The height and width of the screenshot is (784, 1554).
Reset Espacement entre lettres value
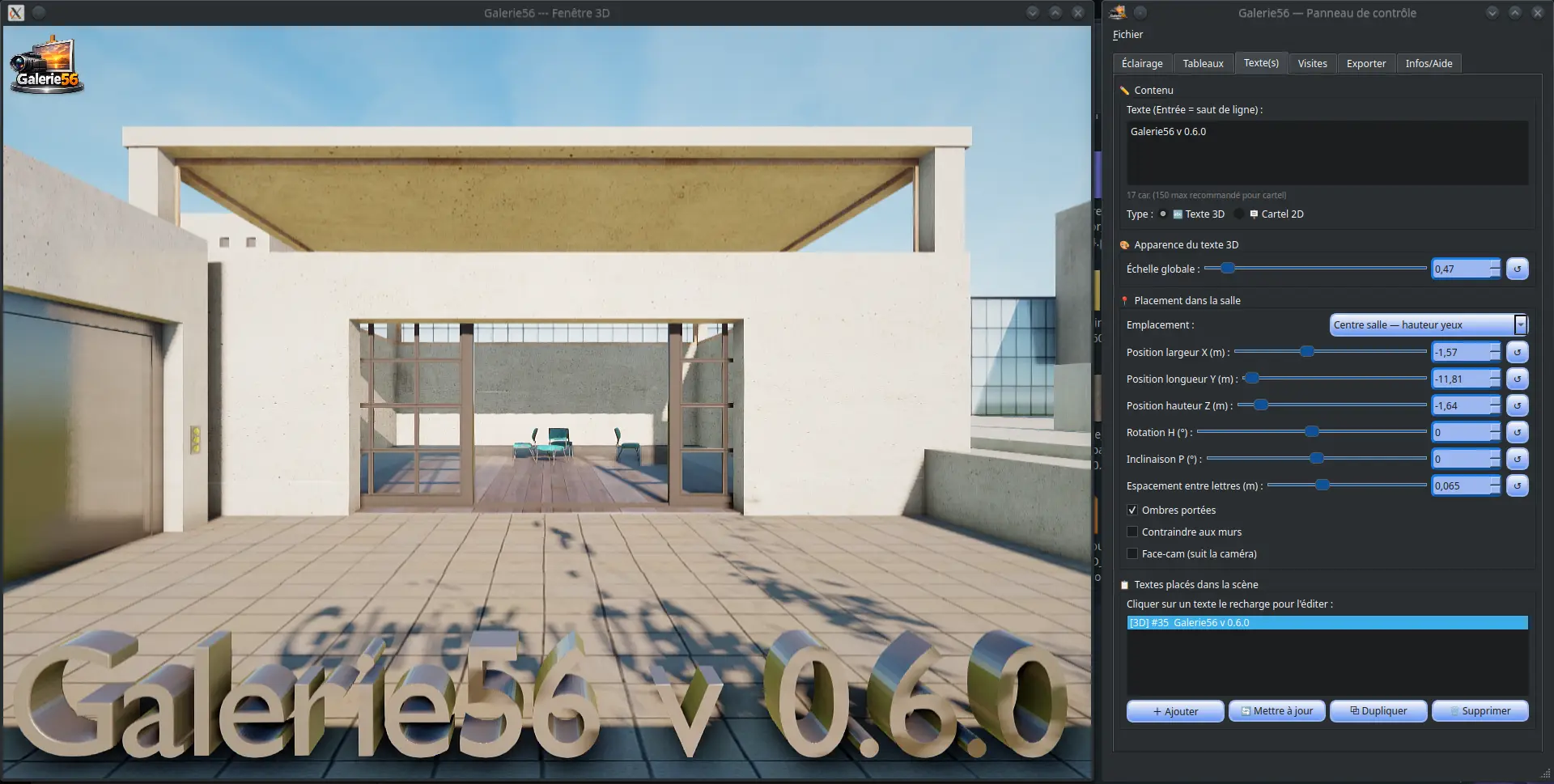coord(1517,485)
